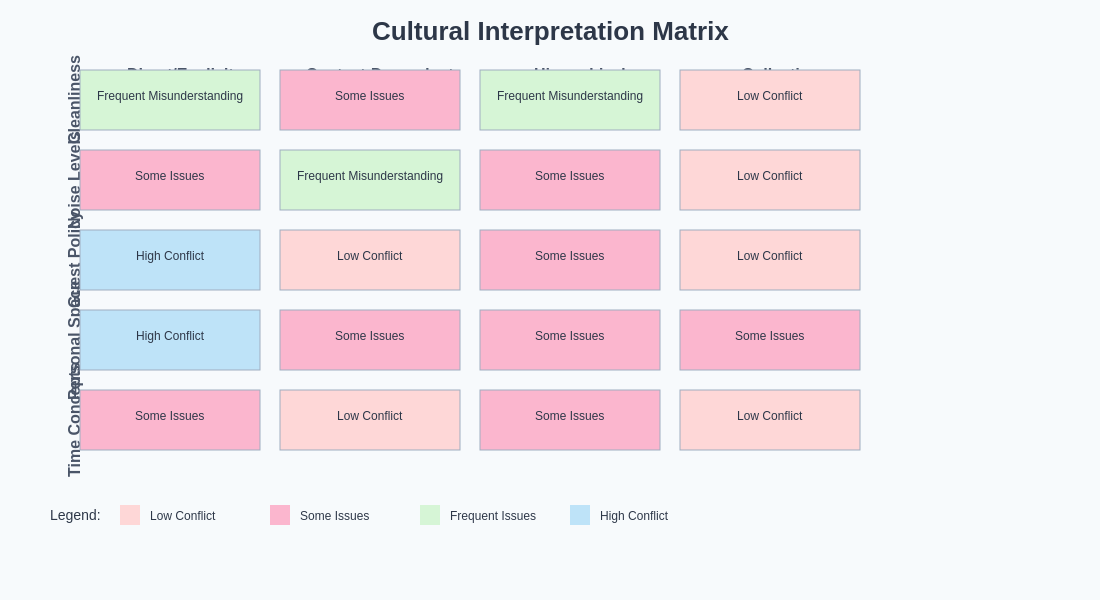Select the Hierarchical column header
This screenshot has width=1100, height=600.
coord(570,73)
